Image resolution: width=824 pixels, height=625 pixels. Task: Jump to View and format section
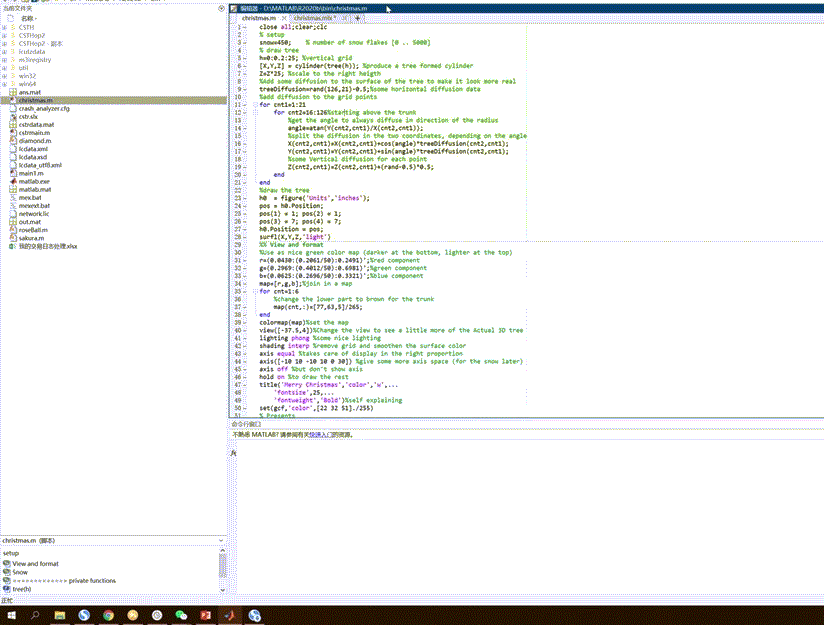35,564
